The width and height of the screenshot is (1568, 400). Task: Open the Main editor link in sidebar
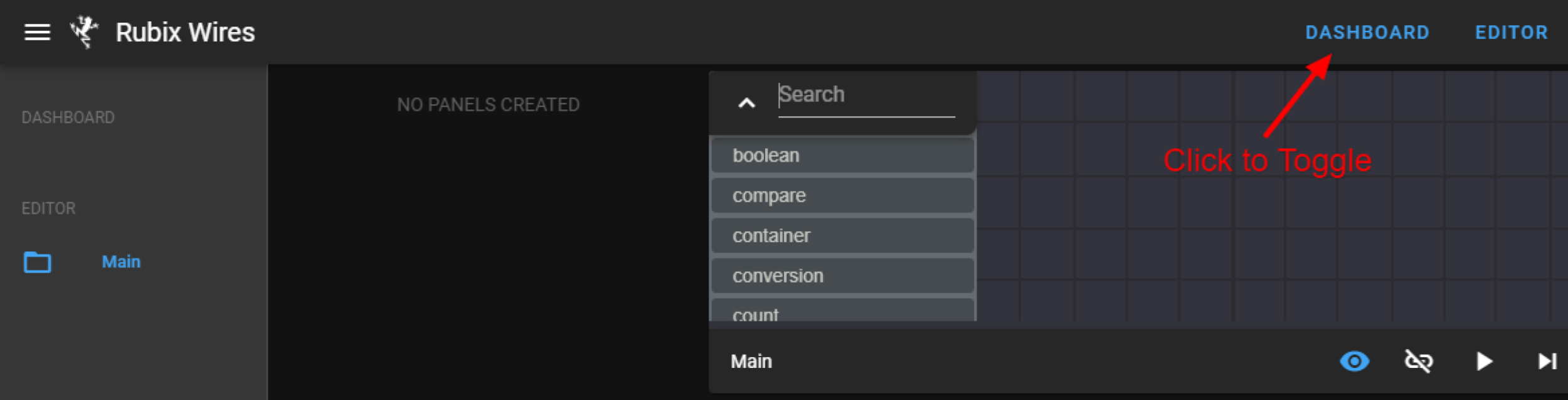pos(121,261)
